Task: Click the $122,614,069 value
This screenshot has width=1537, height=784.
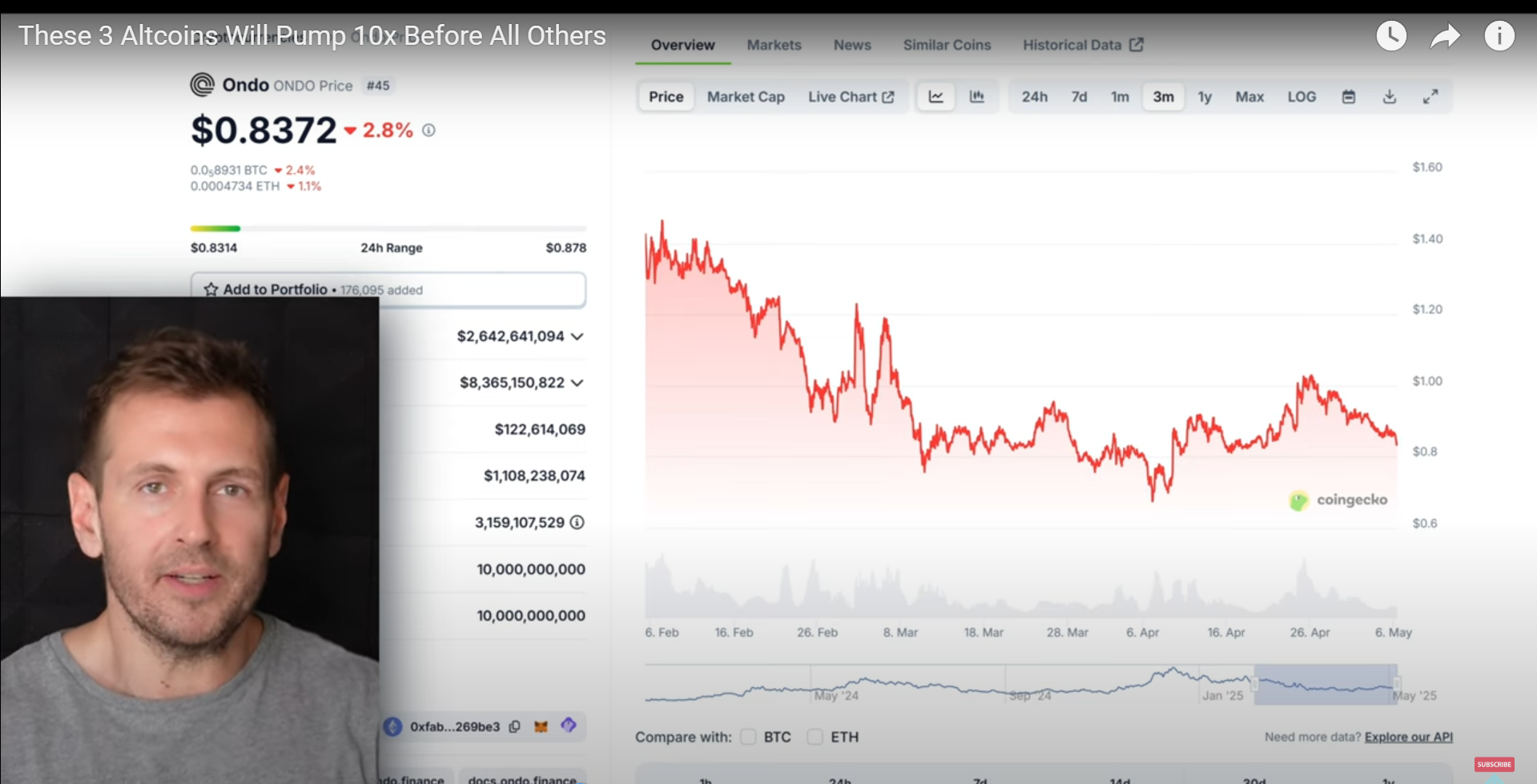Action: click(x=540, y=429)
